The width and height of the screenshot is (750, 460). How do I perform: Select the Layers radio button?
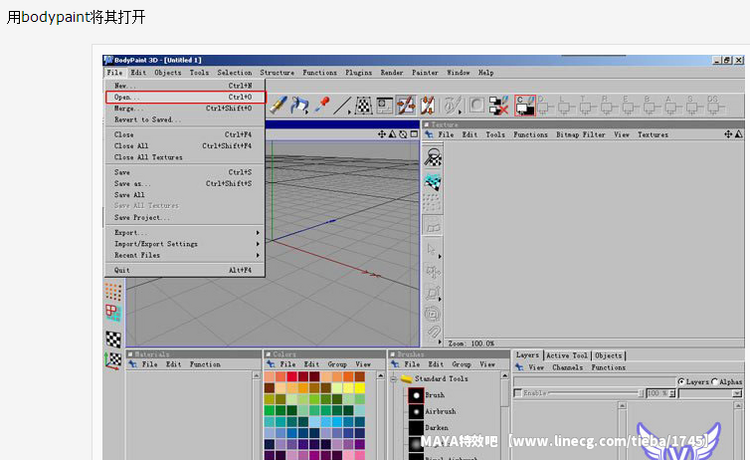[x=681, y=382]
